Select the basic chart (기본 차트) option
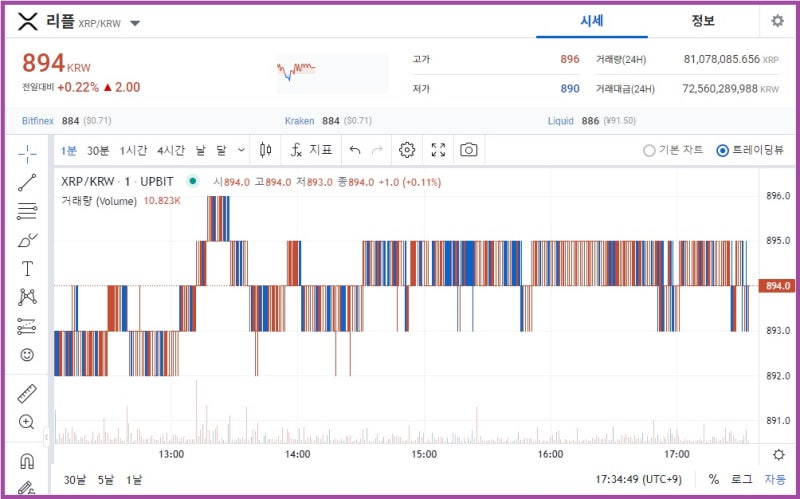The image size is (800, 499). click(x=673, y=150)
